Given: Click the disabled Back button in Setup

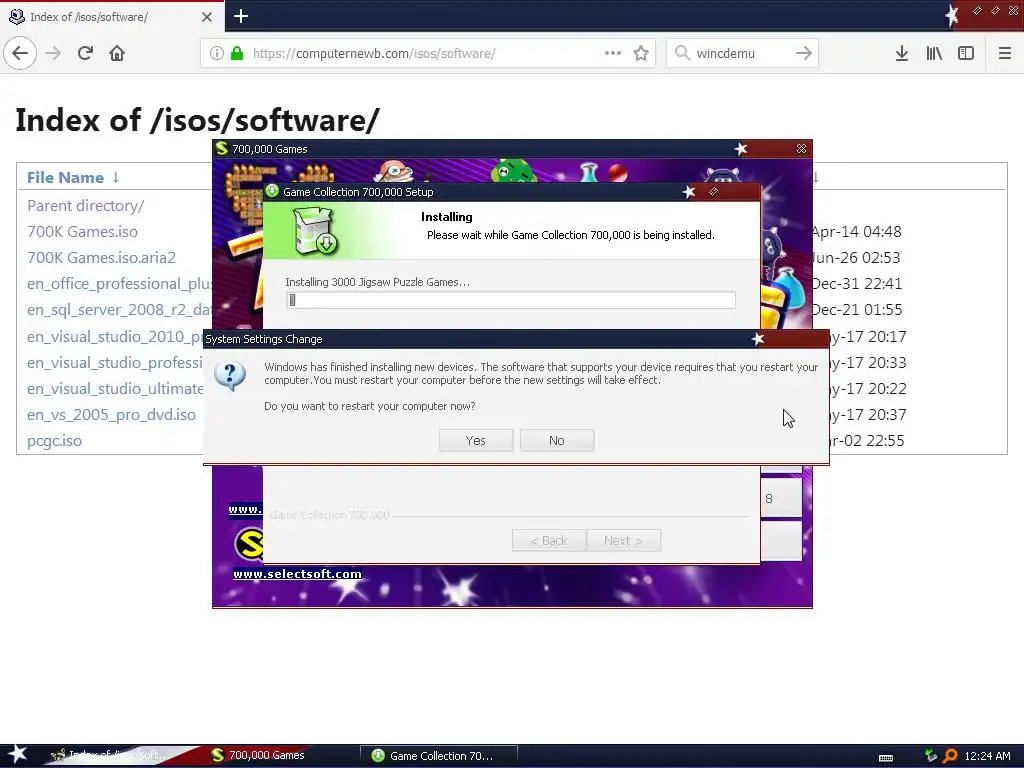Looking at the screenshot, I should 549,541.
